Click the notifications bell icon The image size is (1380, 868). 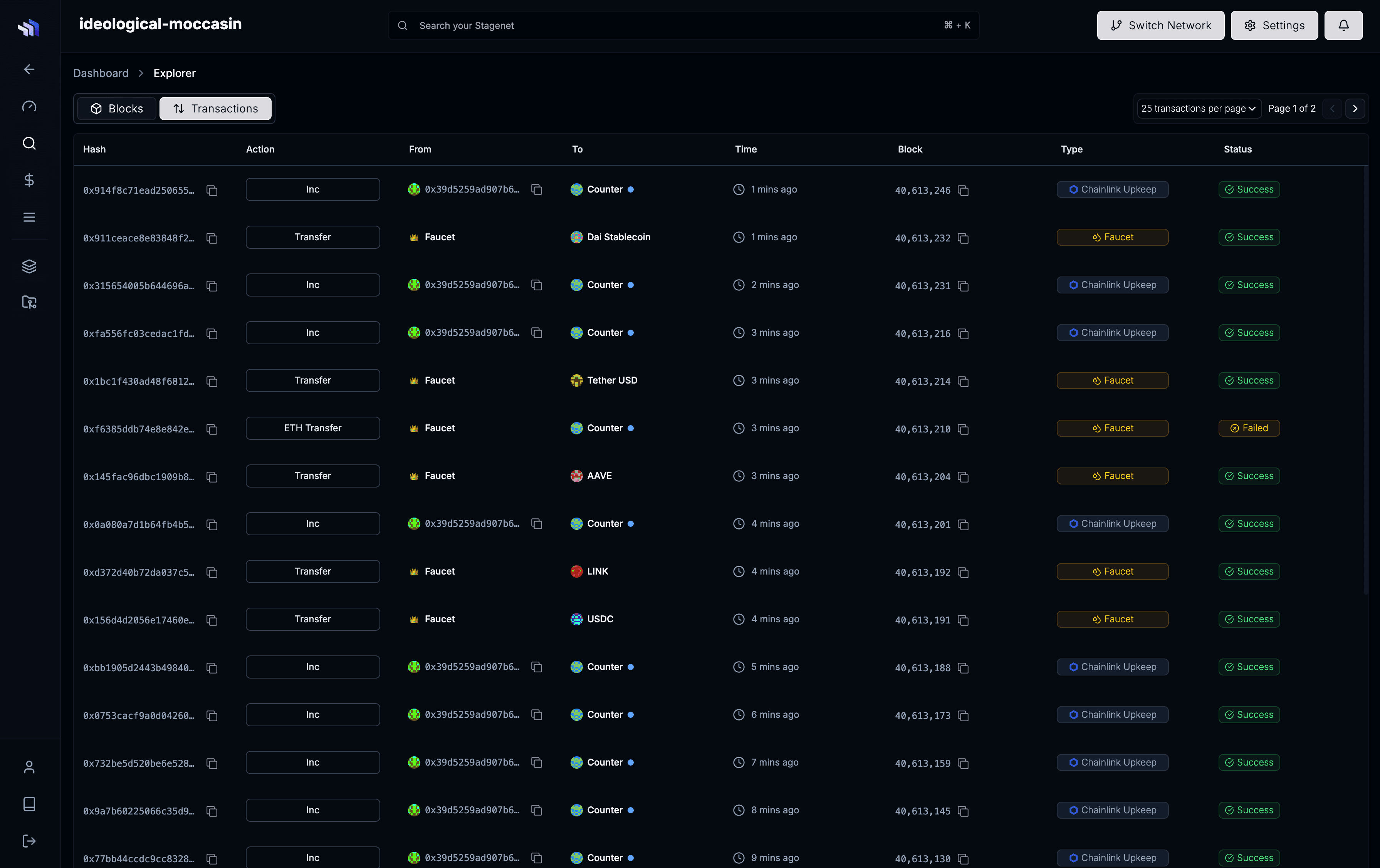[x=1343, y=25]
